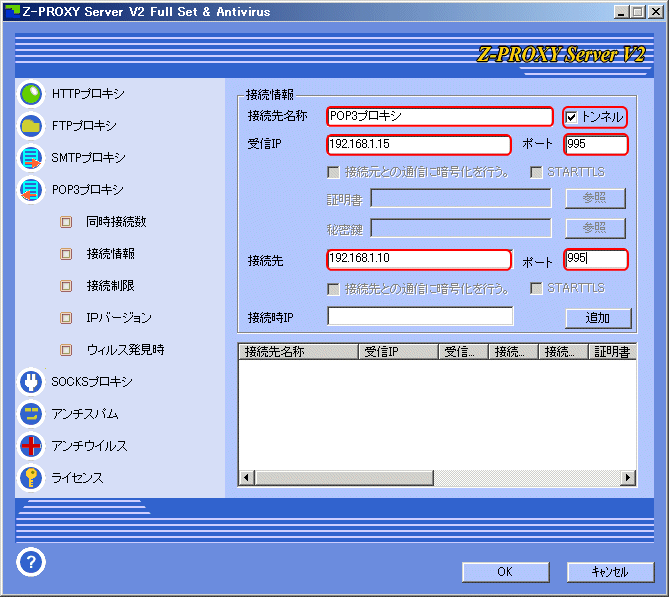Open the HTTPプロキシ menu label
The width and height of the screenshot is (669, 597).
(x=88, y=94)
